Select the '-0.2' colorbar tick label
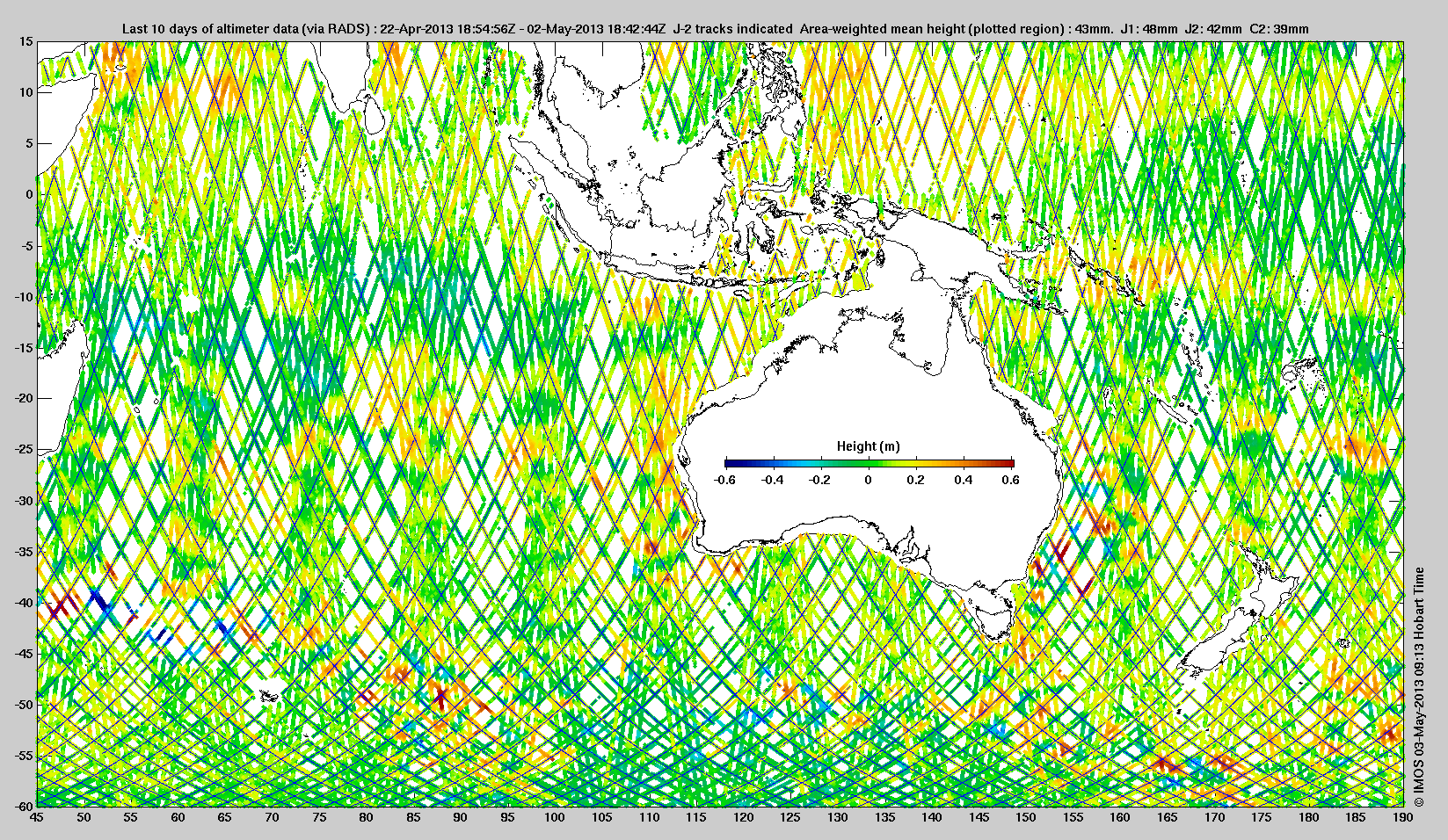This screenshot has width=1448, height=840. coord(820,480)
